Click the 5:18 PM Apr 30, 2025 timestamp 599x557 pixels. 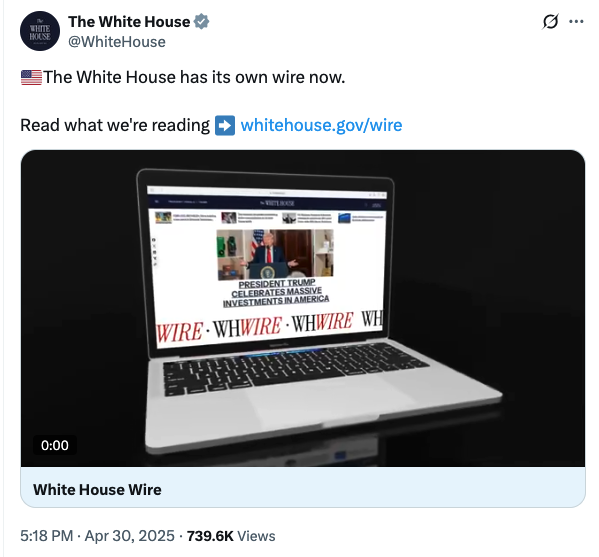[x=97, y=536]
